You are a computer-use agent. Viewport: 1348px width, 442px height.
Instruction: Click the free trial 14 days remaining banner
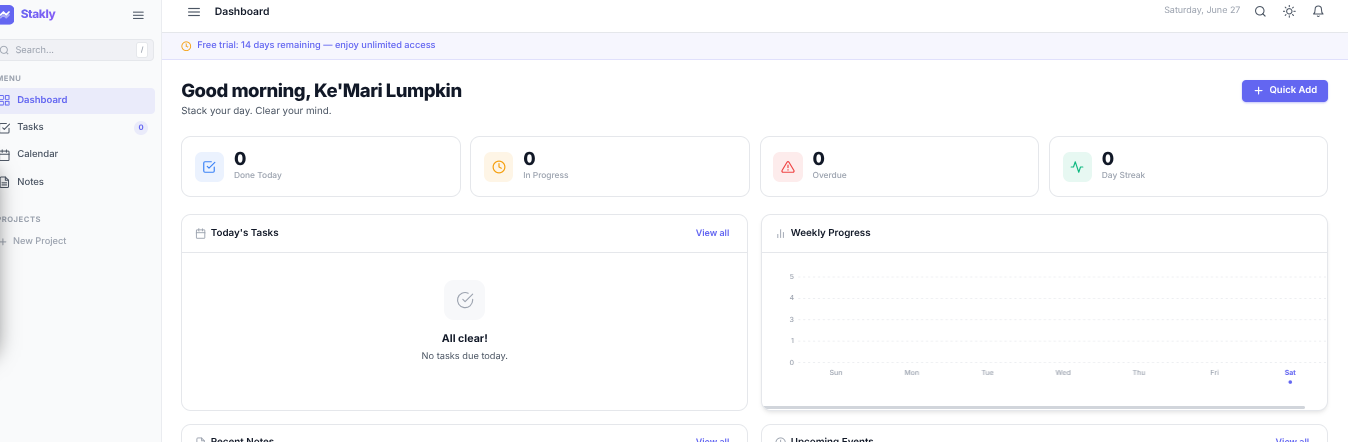tap(754, 45)
